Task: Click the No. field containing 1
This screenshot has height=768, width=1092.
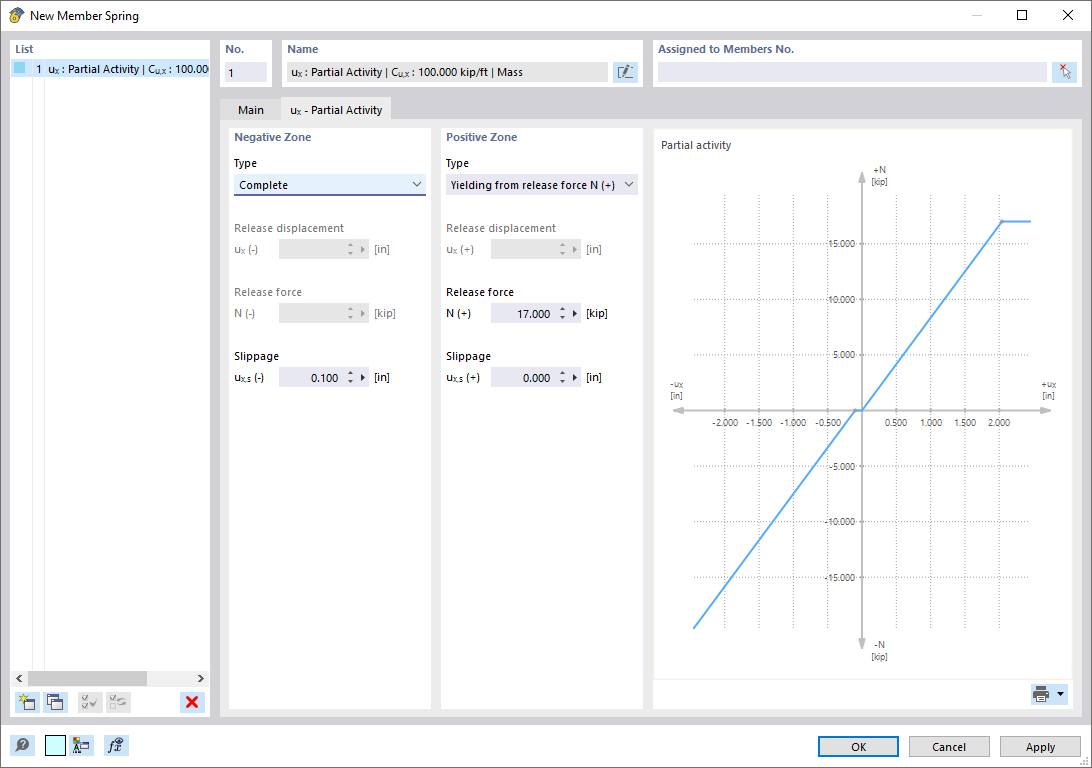Action: click(x=246, y=72)
